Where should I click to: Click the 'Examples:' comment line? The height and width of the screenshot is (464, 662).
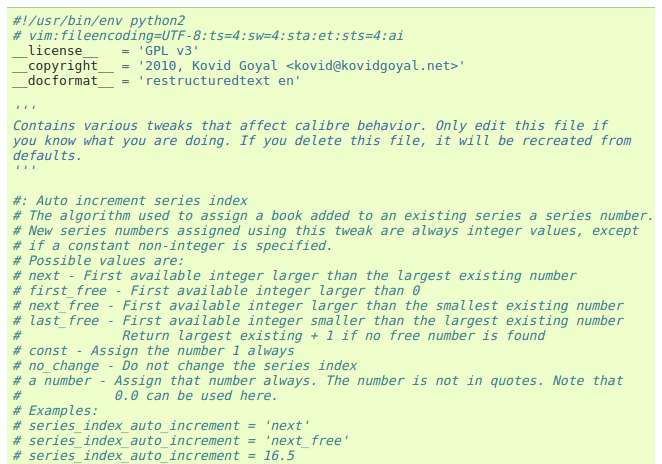tap(63, 411)
